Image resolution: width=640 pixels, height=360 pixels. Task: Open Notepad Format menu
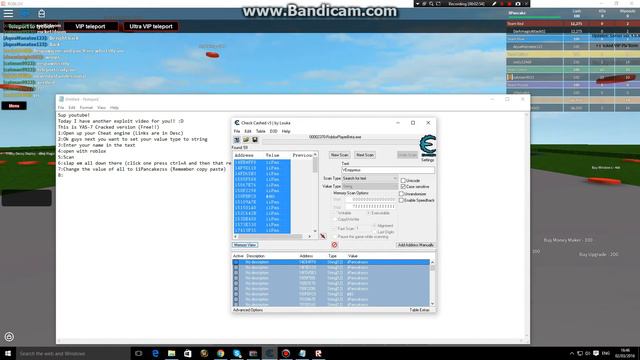click(x=86, y=108)
